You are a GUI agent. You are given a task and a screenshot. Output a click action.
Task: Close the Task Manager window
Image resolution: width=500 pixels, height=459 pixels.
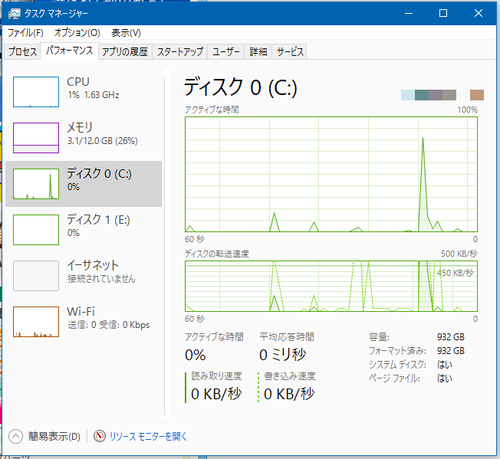pos(478,13)
